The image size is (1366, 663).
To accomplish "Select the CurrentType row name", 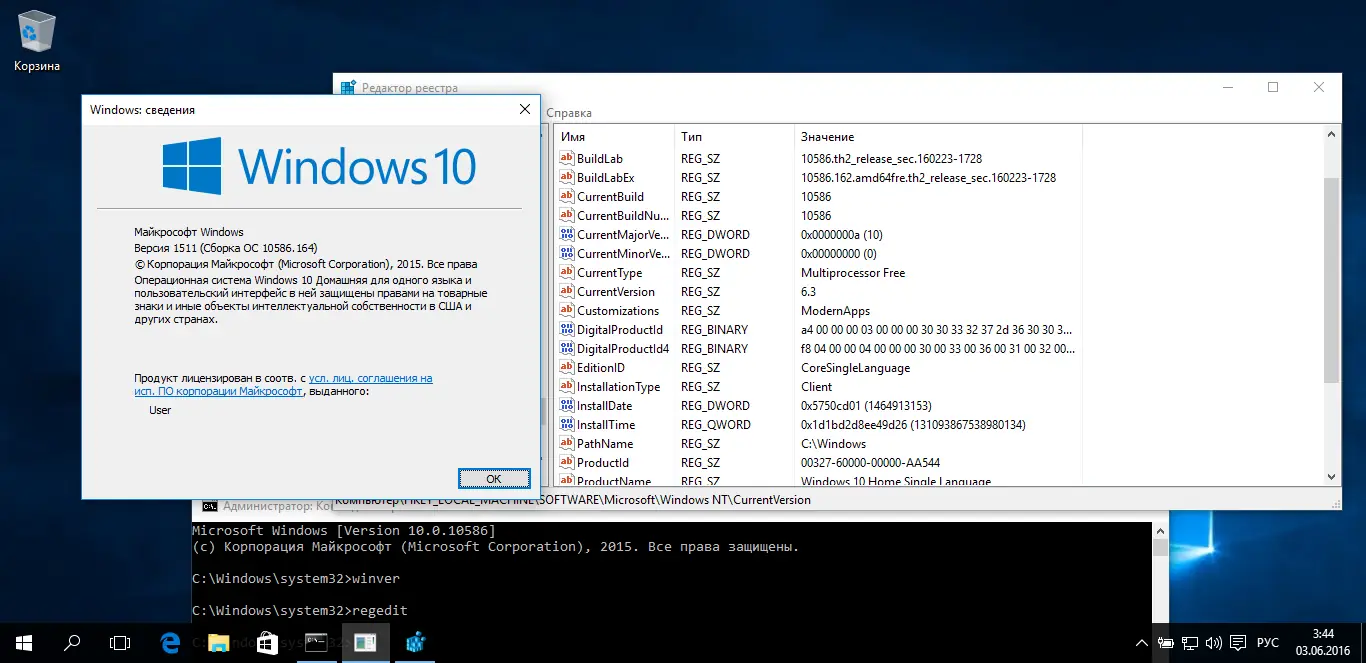I will coord(609,273).
